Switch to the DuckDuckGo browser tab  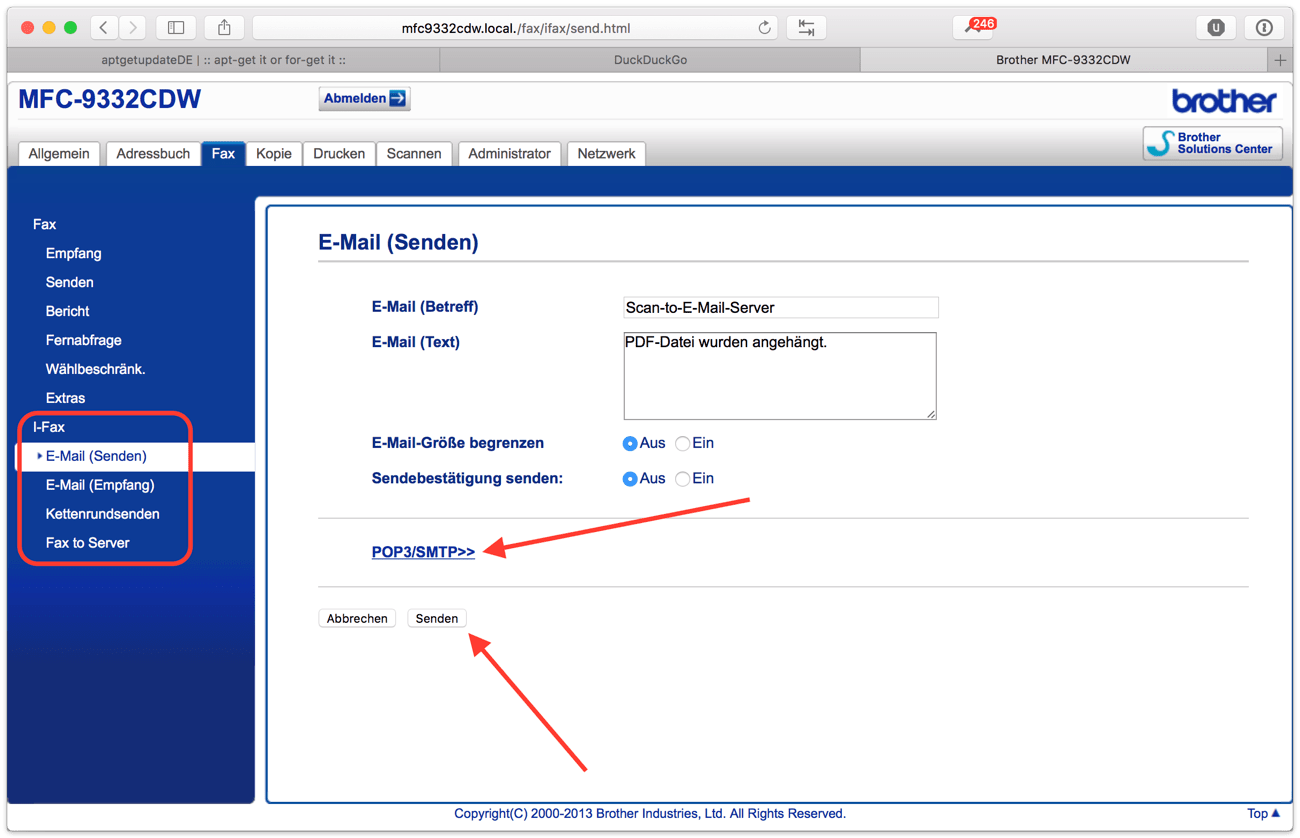650,60
